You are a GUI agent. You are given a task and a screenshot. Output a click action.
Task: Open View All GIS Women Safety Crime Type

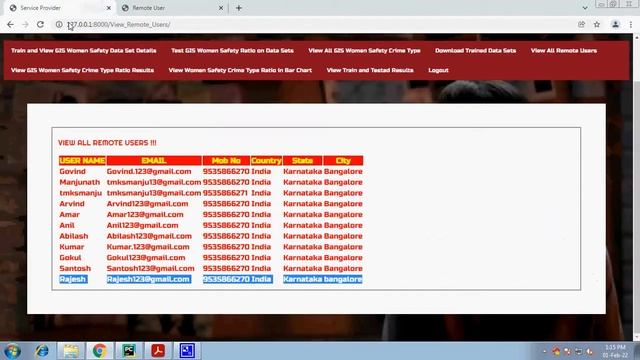coord(364,51)
